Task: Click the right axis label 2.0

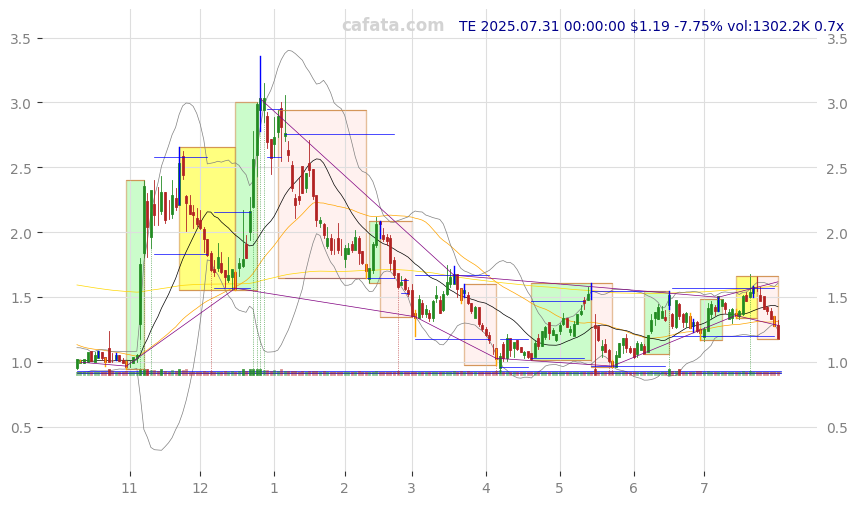Action: (x=837, y=233)
